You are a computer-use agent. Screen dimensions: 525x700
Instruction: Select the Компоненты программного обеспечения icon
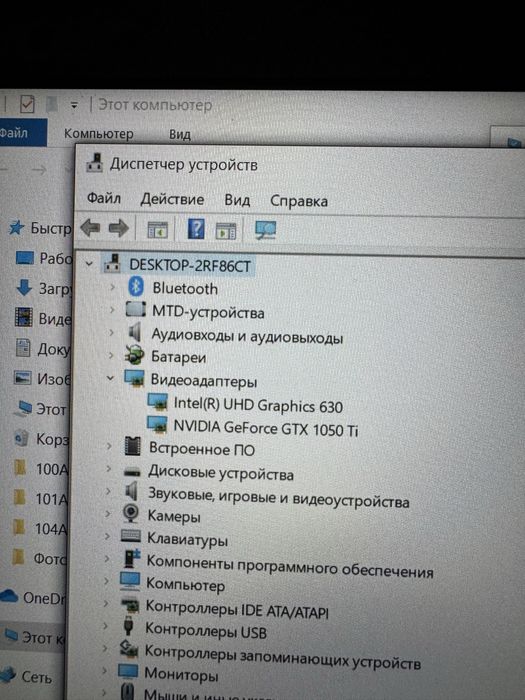point(131,558)
